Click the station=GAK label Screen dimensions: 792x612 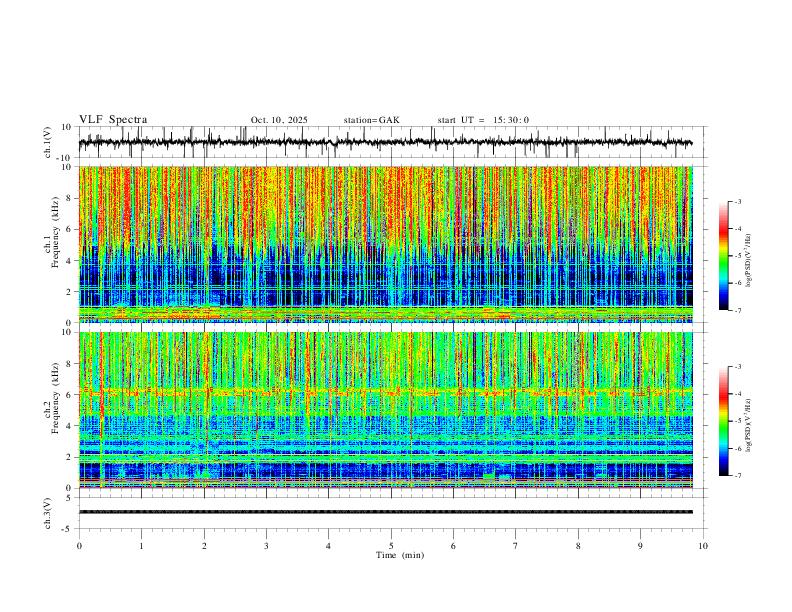click(371, 120)
